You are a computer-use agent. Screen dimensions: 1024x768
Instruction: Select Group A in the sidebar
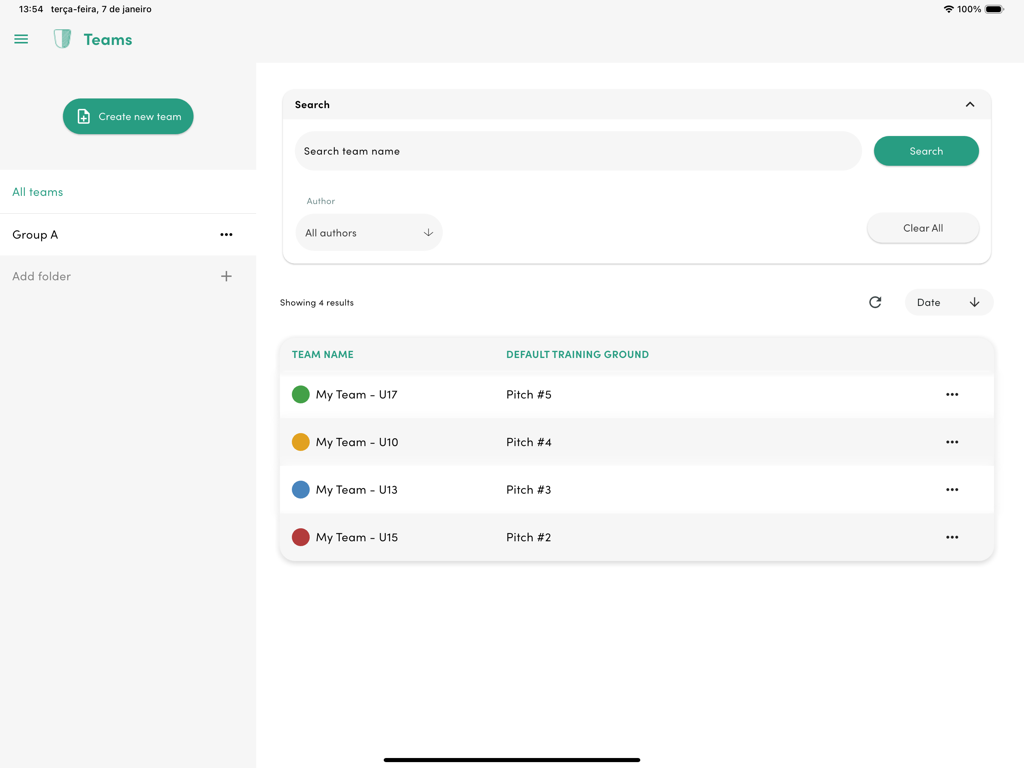[x=35, y=235]
